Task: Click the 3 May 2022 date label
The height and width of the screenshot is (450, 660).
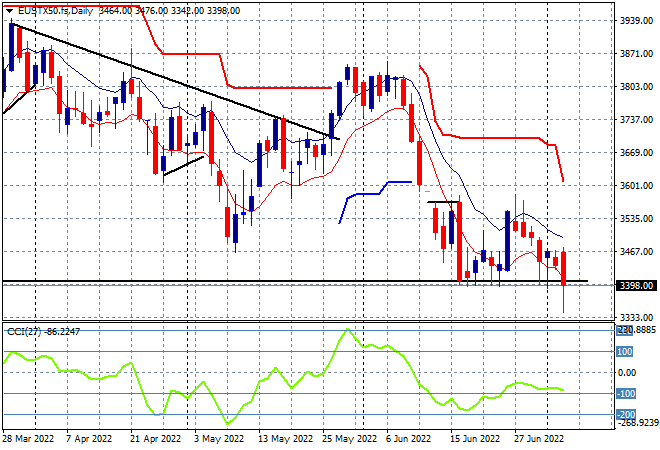Action: pos(219,439)
